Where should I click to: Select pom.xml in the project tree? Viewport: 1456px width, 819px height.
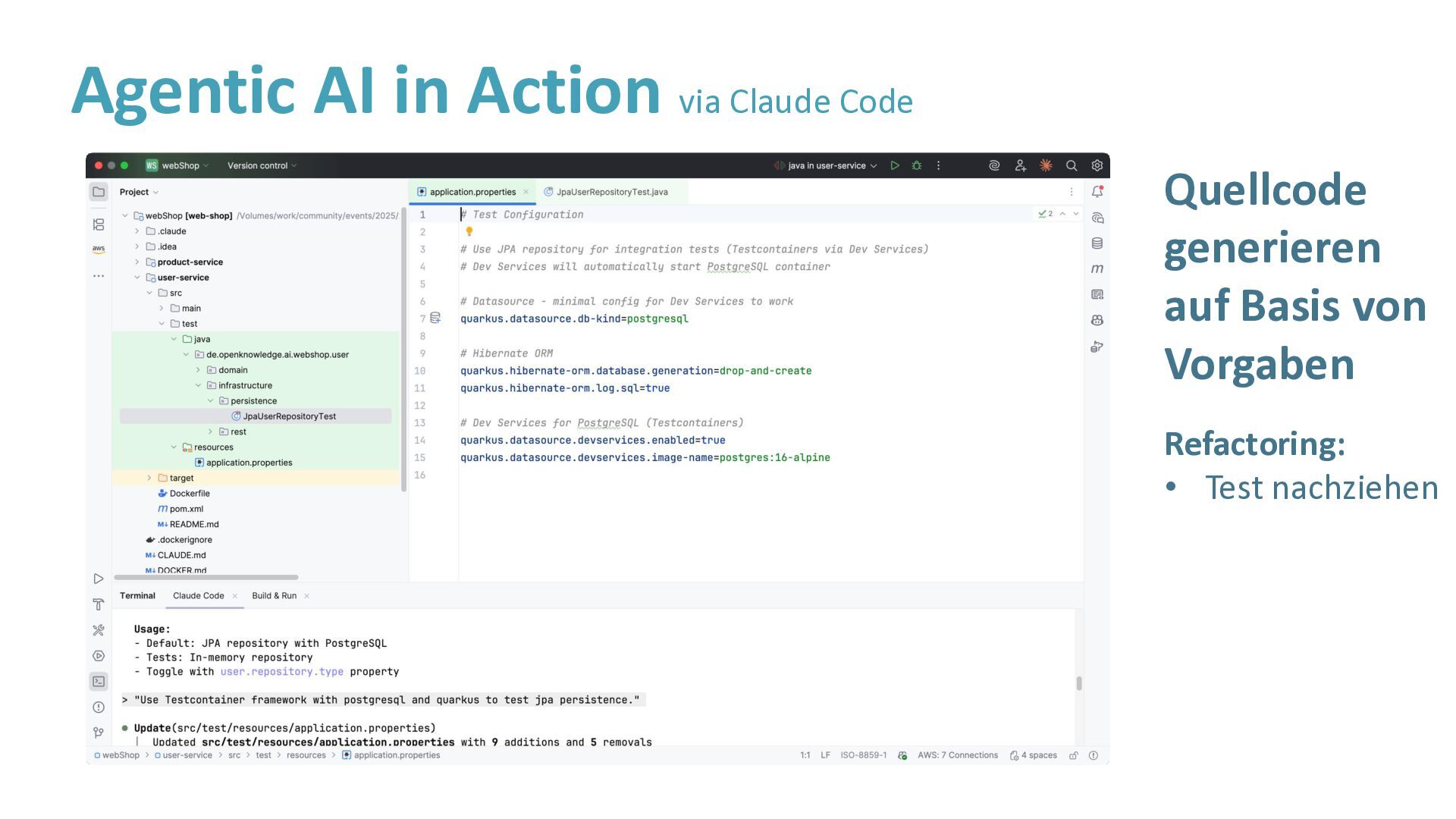(x=186, y=509)
